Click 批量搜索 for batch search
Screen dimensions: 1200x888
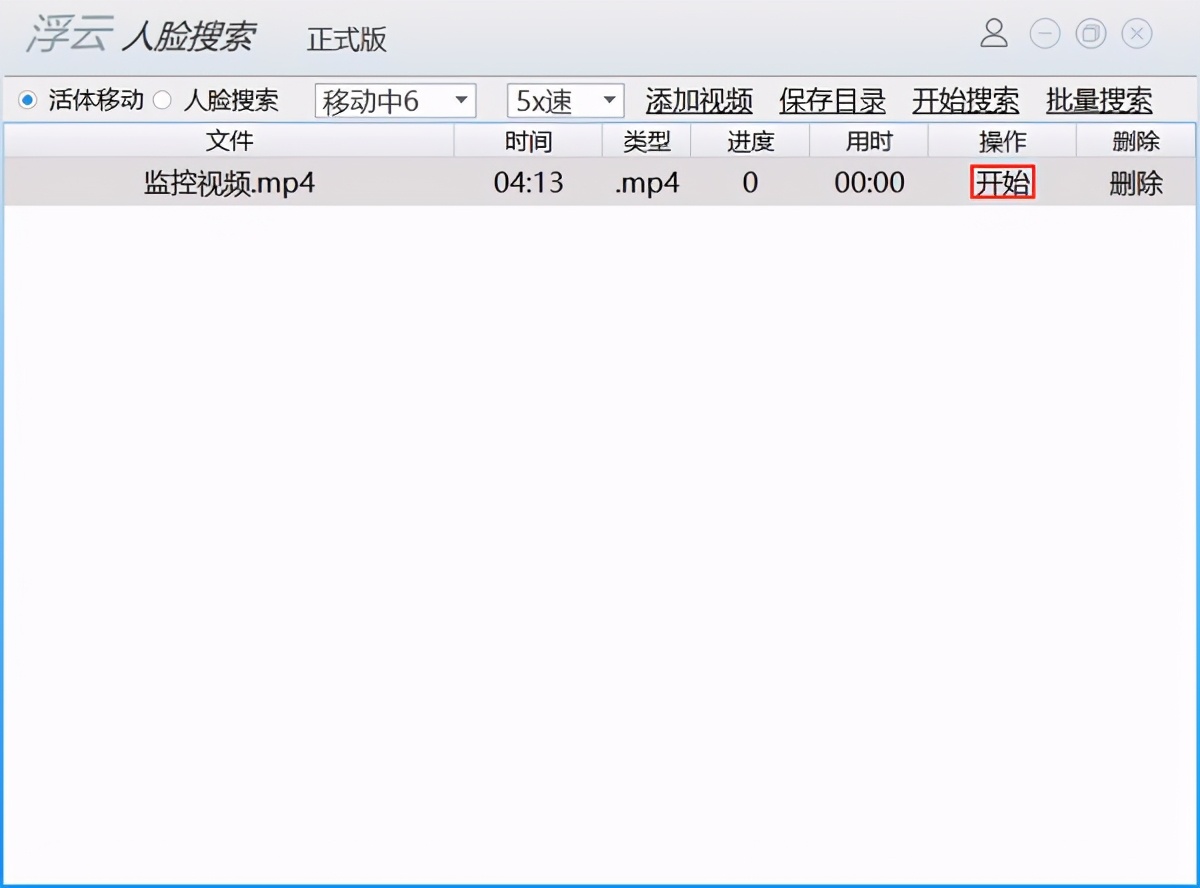1098,100
